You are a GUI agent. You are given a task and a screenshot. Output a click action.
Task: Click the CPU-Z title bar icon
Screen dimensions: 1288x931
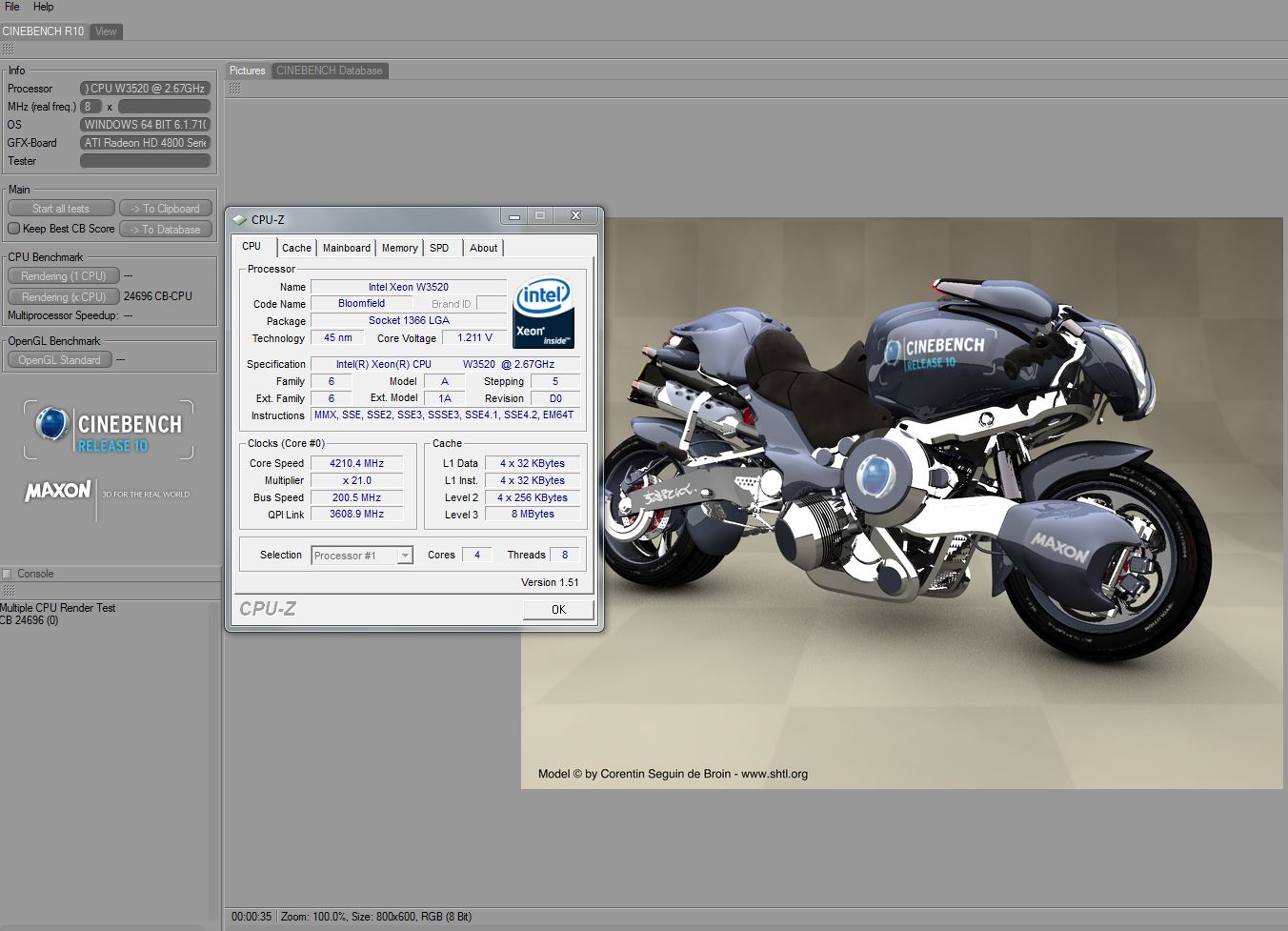click(x=239, y=219)
